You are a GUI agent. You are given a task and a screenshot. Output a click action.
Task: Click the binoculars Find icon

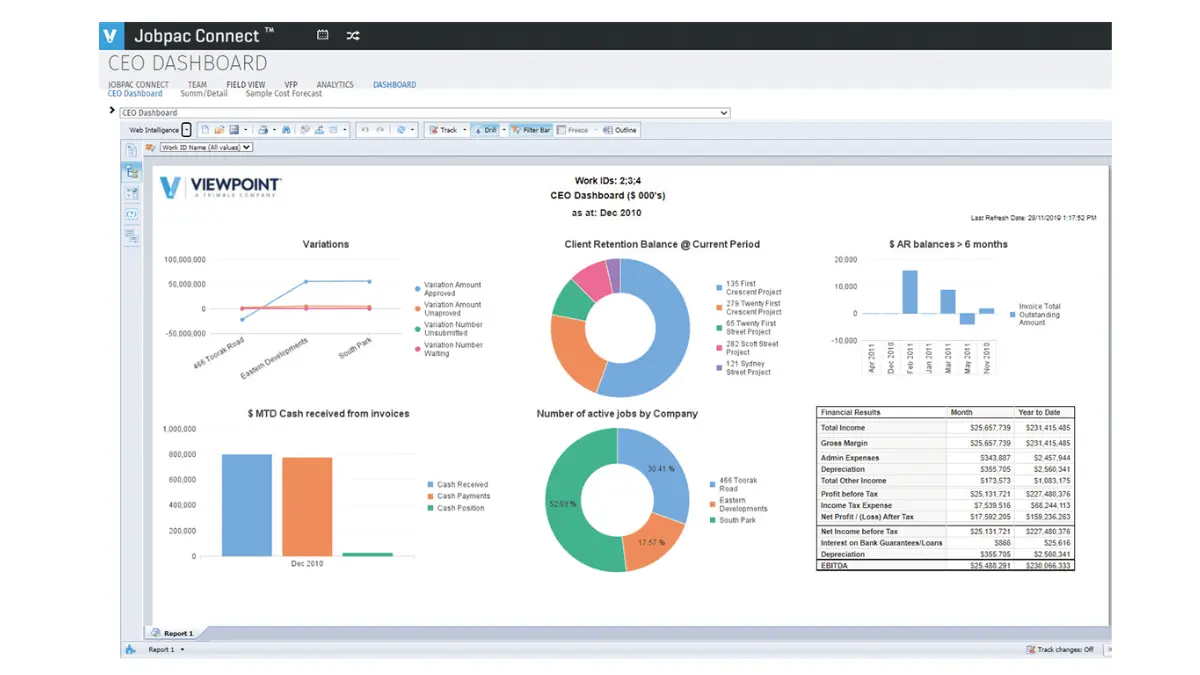[x=286, y=130]
